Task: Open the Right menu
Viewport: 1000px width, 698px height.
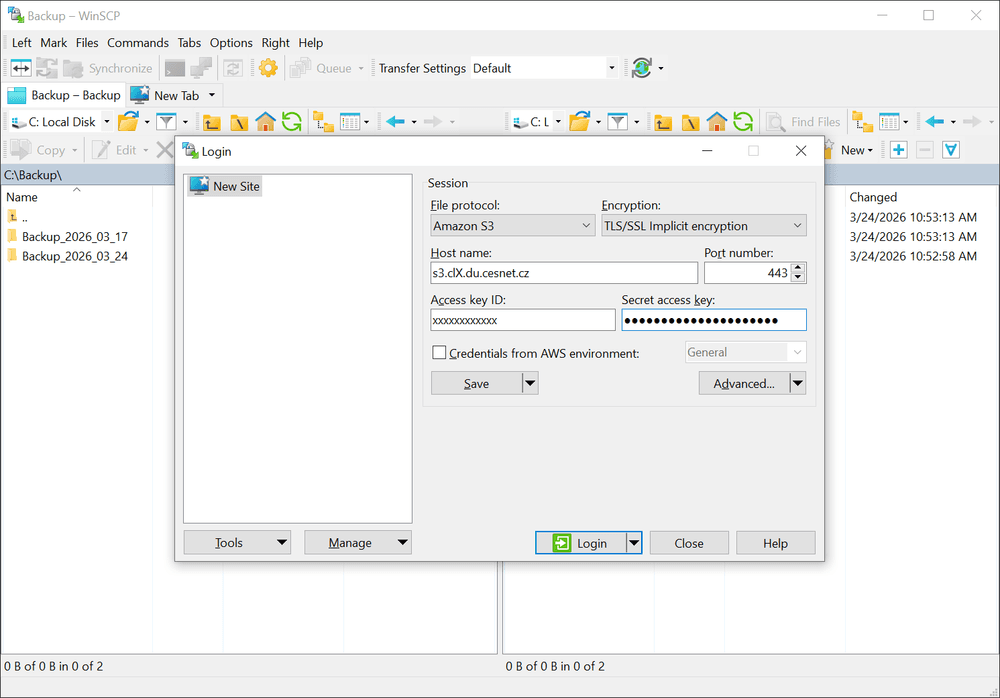Action: point(276,43)
